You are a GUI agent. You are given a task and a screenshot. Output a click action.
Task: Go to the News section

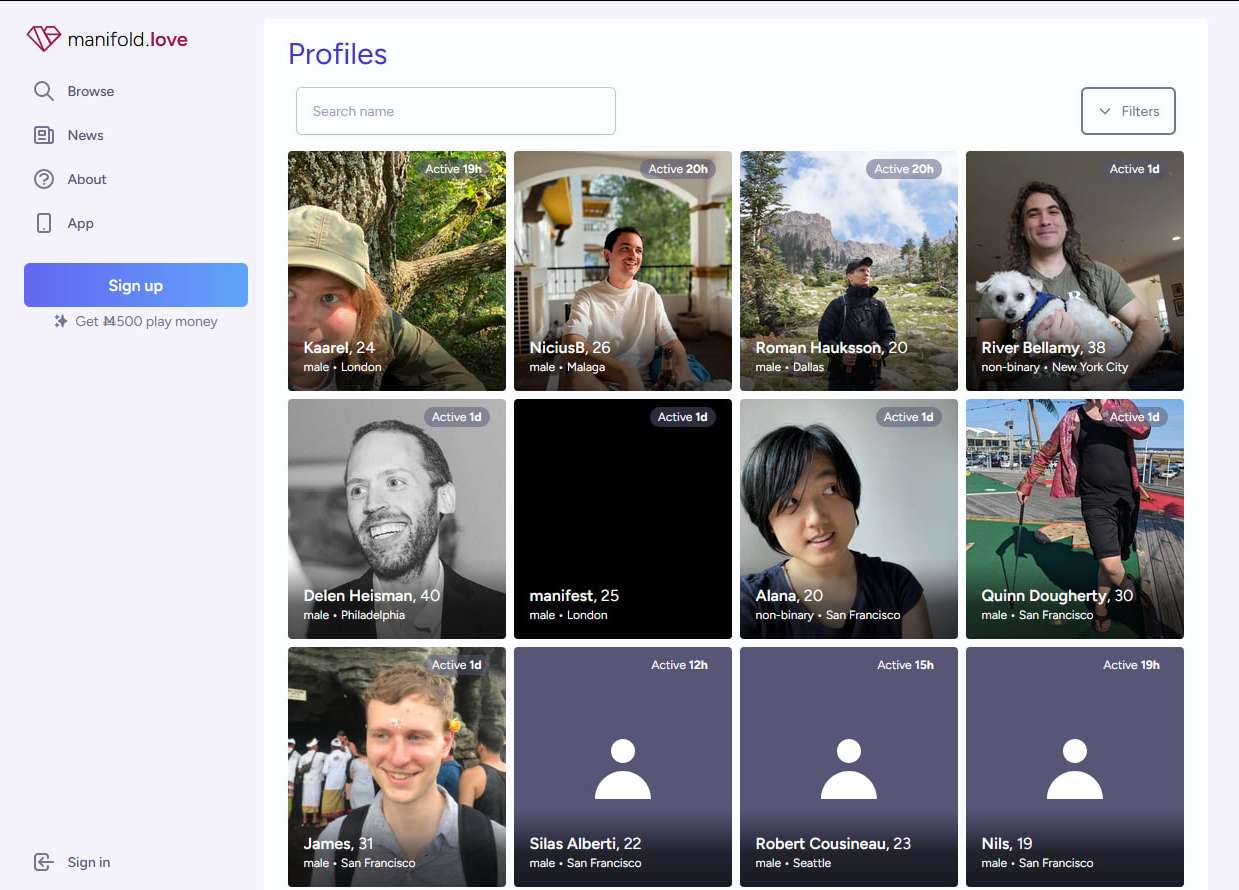86,135
